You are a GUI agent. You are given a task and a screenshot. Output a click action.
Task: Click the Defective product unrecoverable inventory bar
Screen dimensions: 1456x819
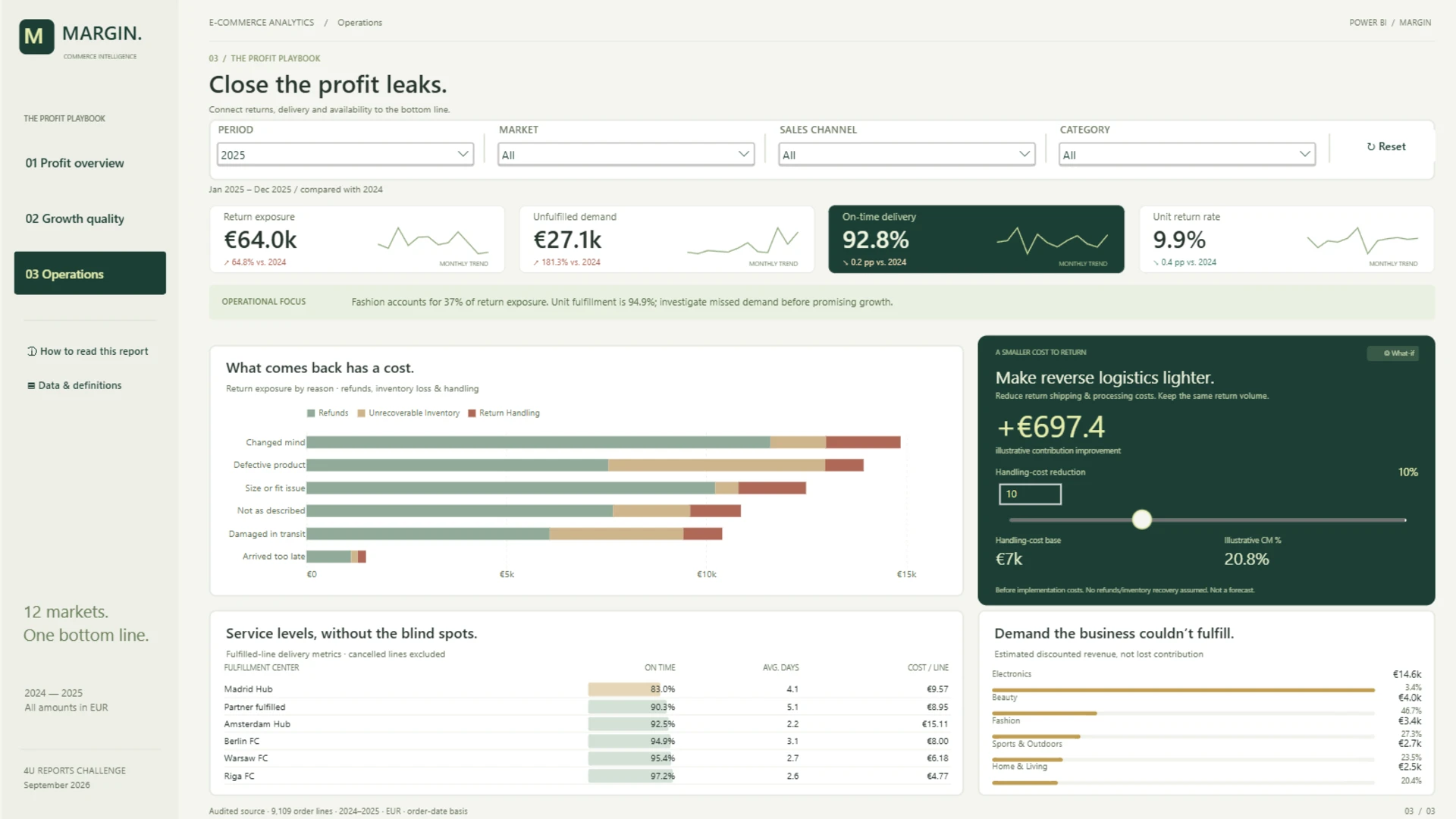click(x=717, y=465)
